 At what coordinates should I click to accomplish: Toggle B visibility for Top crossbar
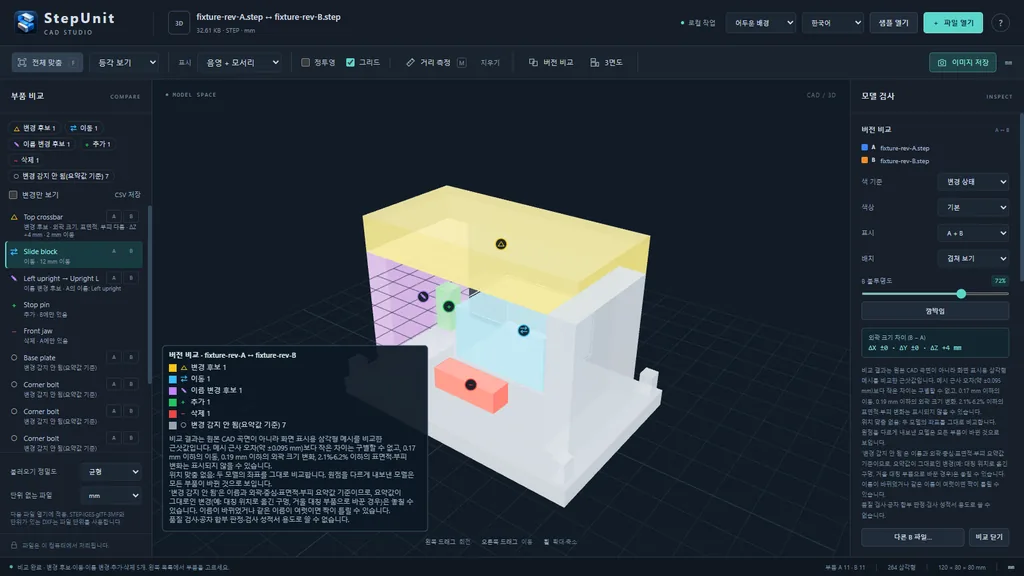click(131, 217)
